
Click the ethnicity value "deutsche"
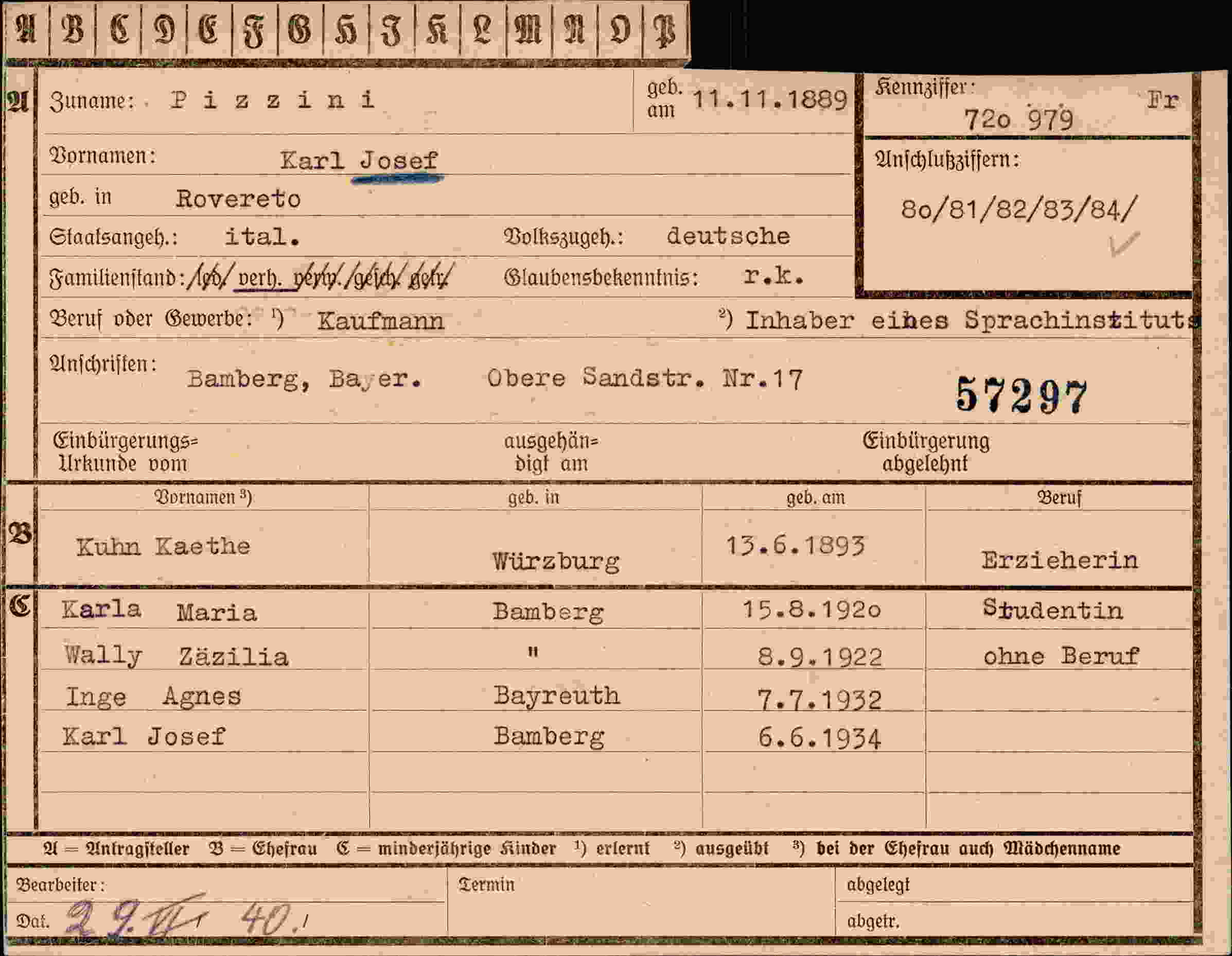(728, 236)
